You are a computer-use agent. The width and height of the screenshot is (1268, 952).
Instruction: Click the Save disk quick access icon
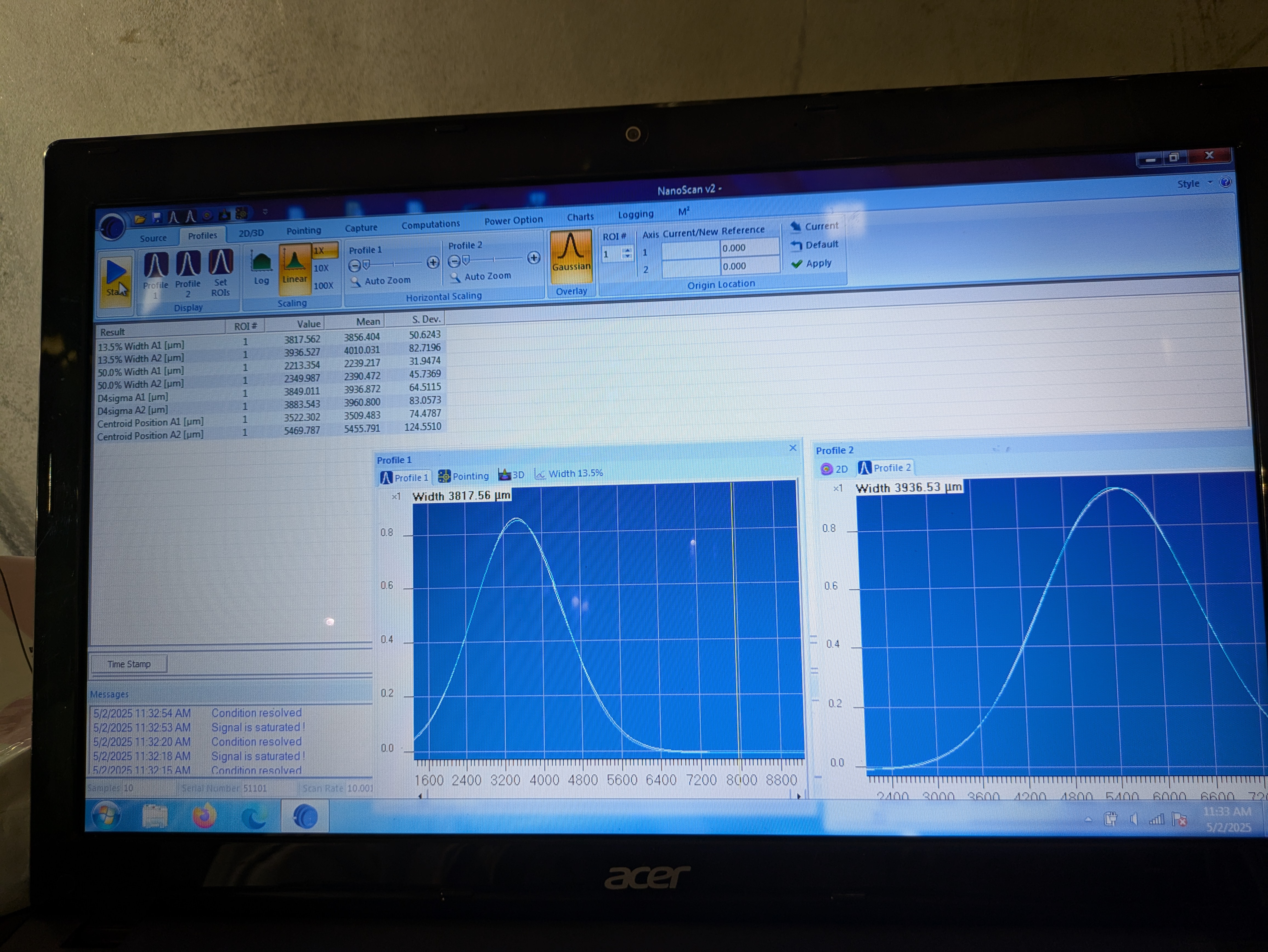(x=157, y=217)
